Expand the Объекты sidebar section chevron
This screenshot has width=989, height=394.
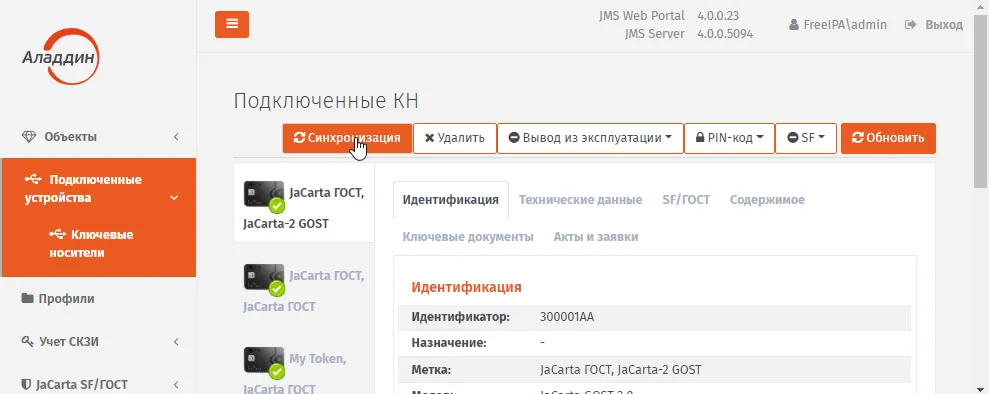(177, 137)
